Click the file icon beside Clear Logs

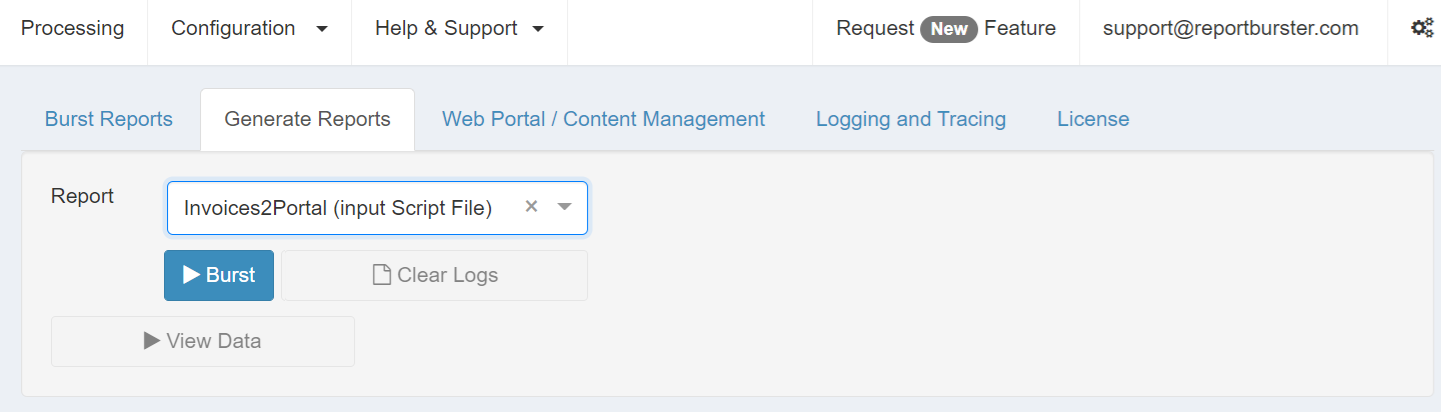381,275
